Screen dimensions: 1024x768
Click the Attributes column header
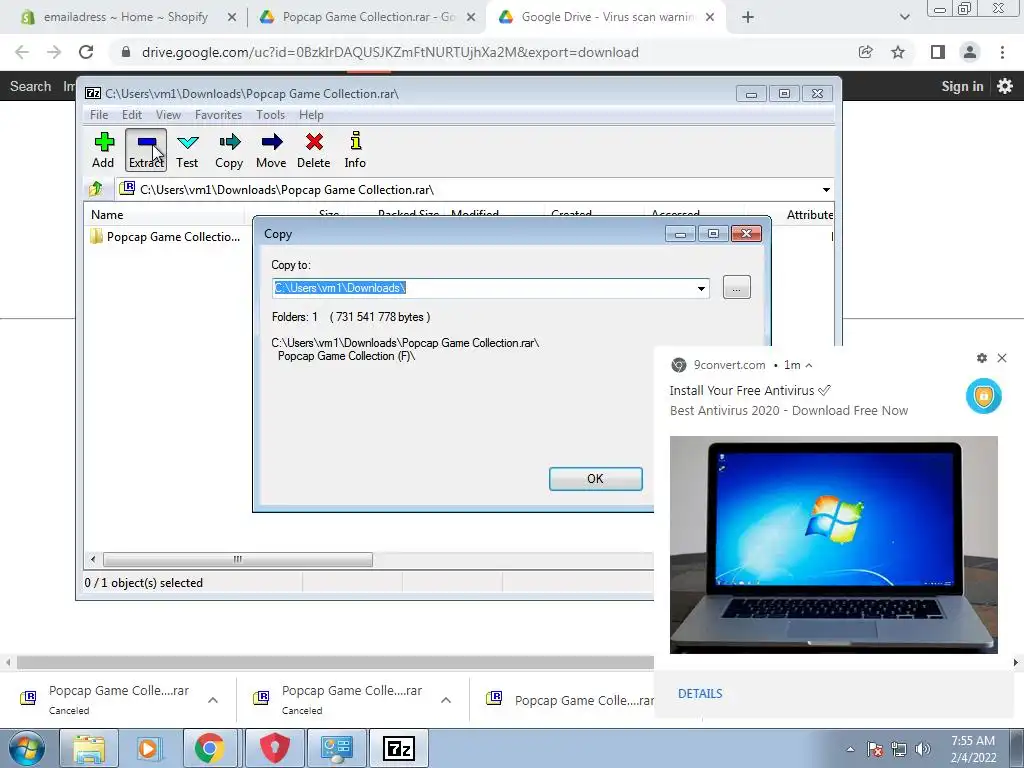coord(809,214)
